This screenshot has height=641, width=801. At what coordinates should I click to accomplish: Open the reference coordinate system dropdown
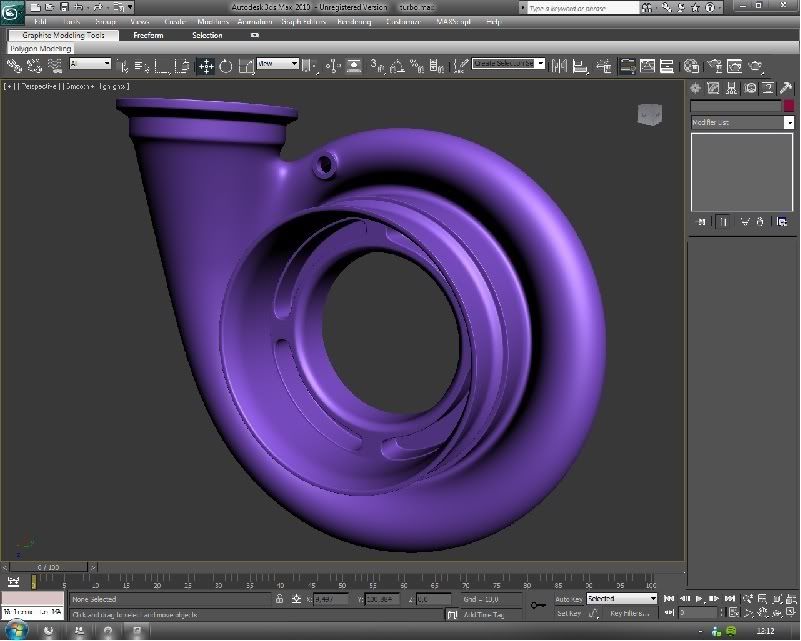(278, 64)
